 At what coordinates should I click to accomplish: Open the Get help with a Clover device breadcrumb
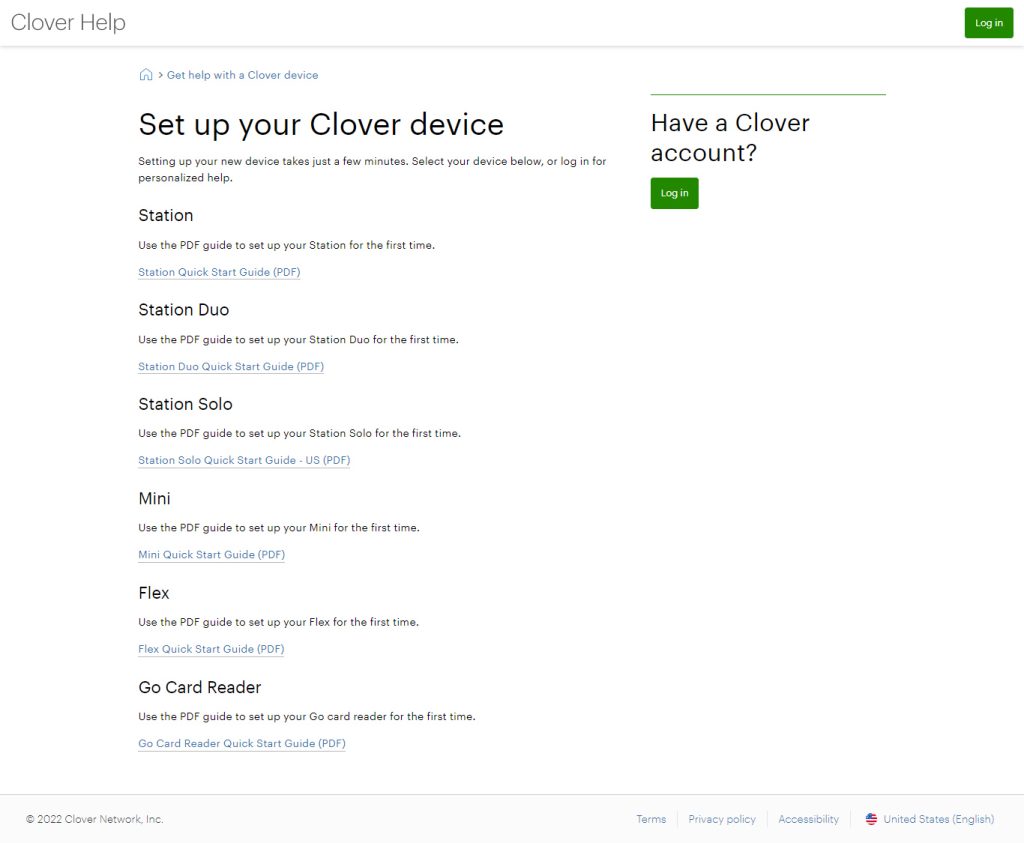(242, 74)
